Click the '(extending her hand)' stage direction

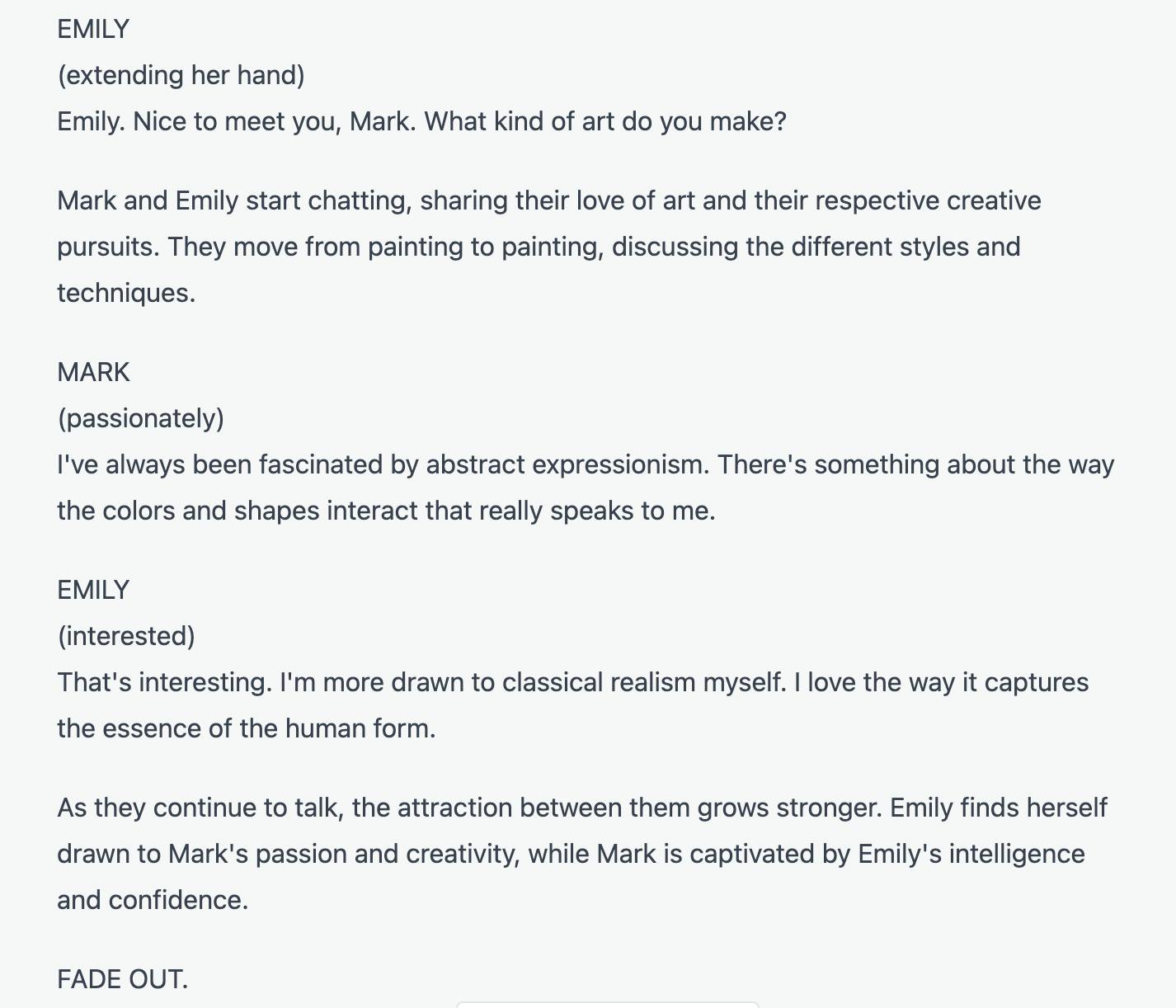(x=181, y=75)
